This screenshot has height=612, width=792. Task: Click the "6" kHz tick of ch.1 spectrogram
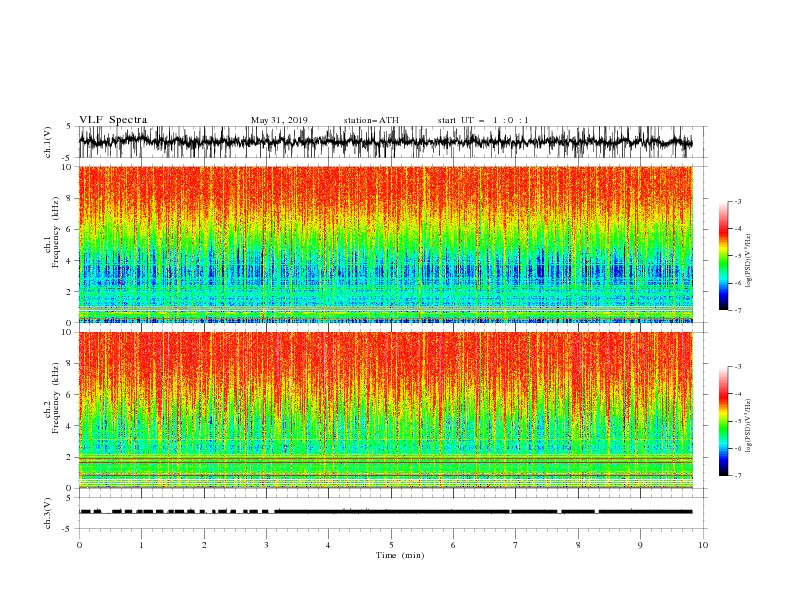click(69, 230)
